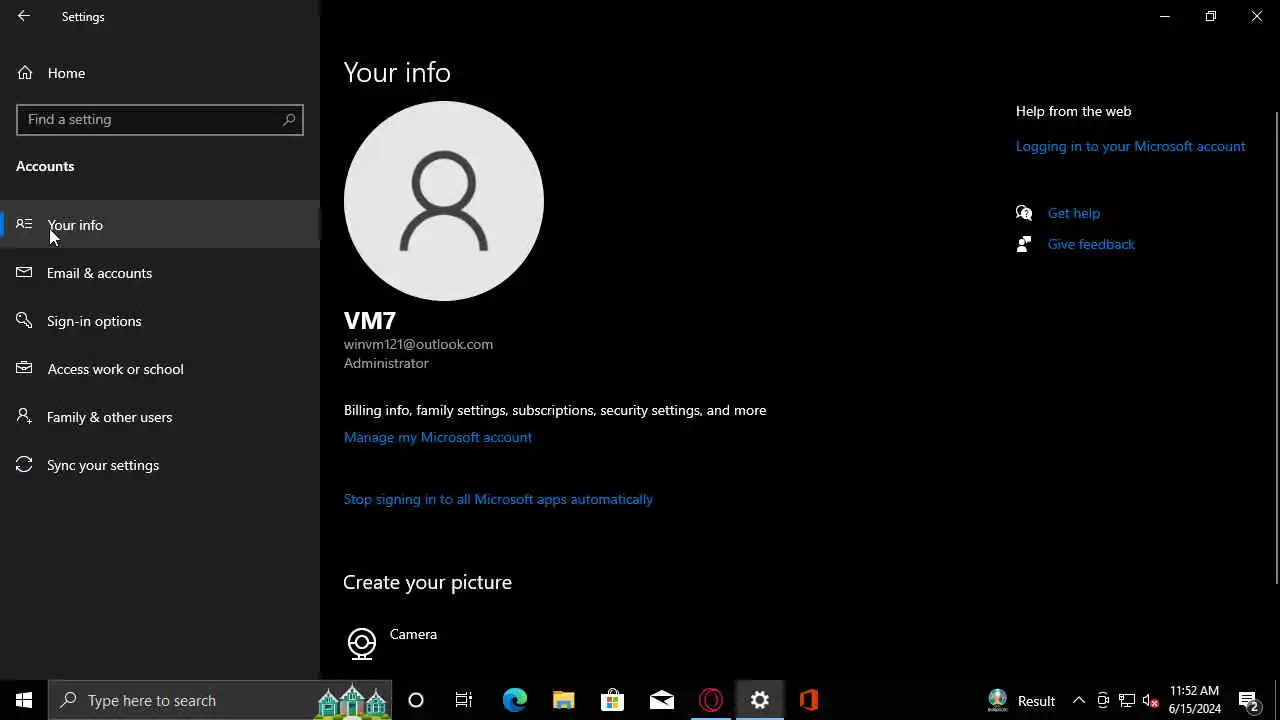Open Task View on the taskbar
Image resolution: width=1280 pixels, height=720 pixels.
pyautogui.click(x=464, y=700)
